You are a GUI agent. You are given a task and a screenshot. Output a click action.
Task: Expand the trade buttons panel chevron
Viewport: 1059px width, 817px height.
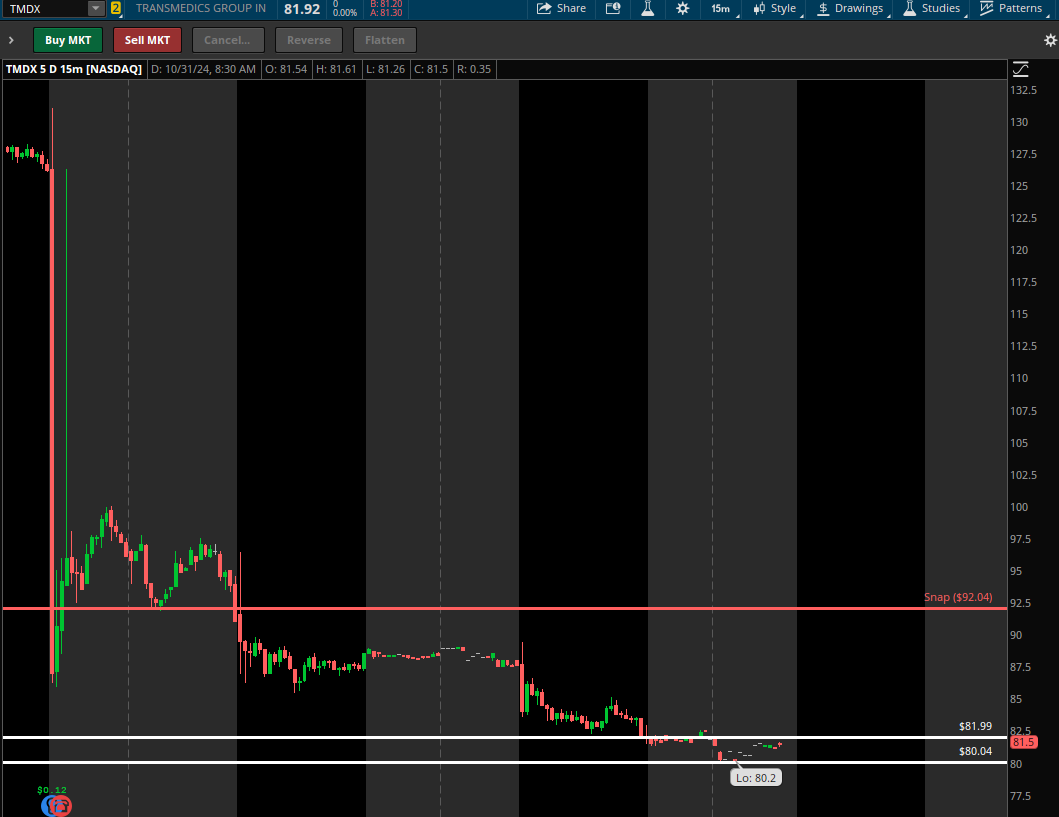tap(11, 40)
